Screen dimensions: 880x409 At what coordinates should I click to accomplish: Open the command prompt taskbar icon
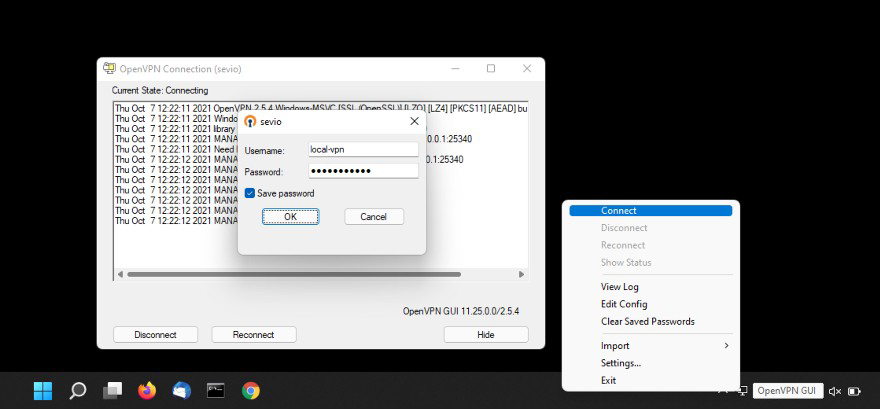(216, 390)
